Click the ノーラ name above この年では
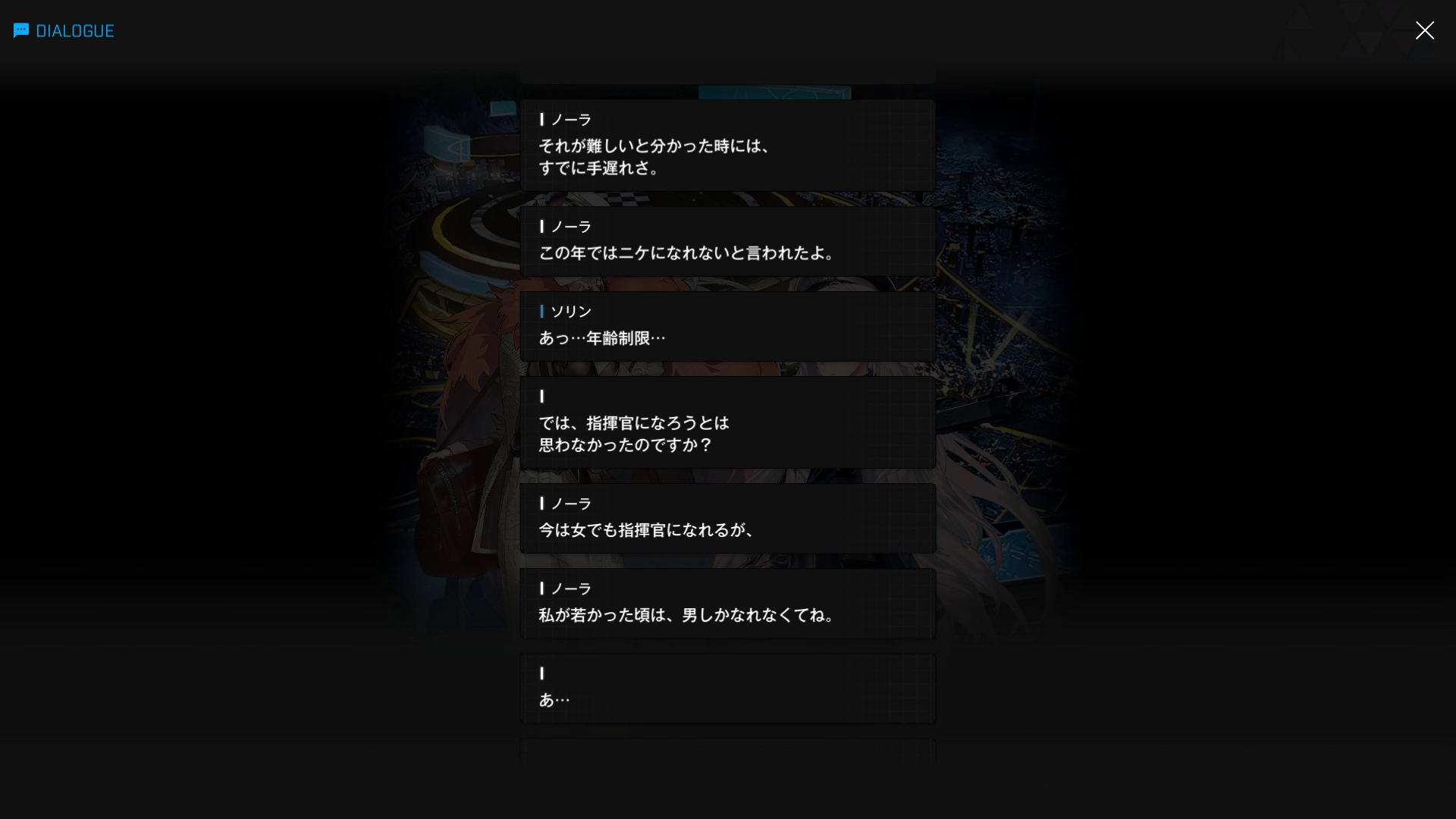The image size is (1456, 819). [571, 227]
